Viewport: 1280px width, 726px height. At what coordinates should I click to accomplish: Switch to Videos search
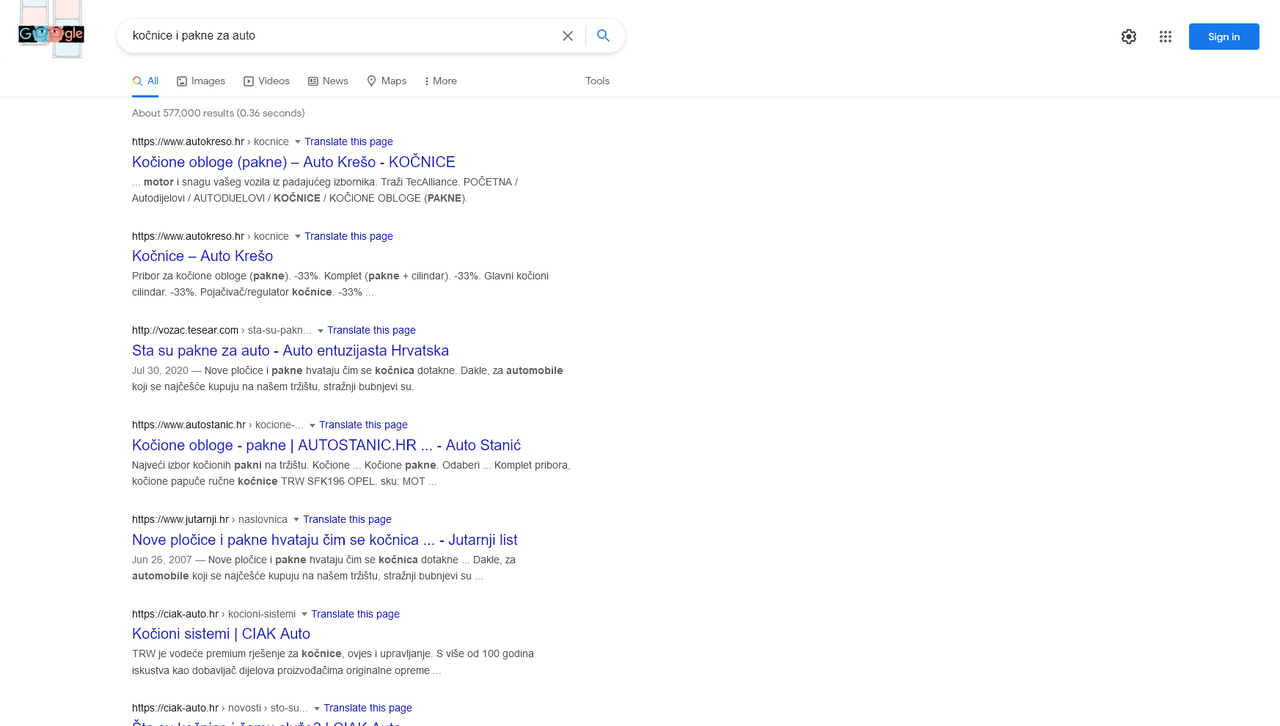266,81
